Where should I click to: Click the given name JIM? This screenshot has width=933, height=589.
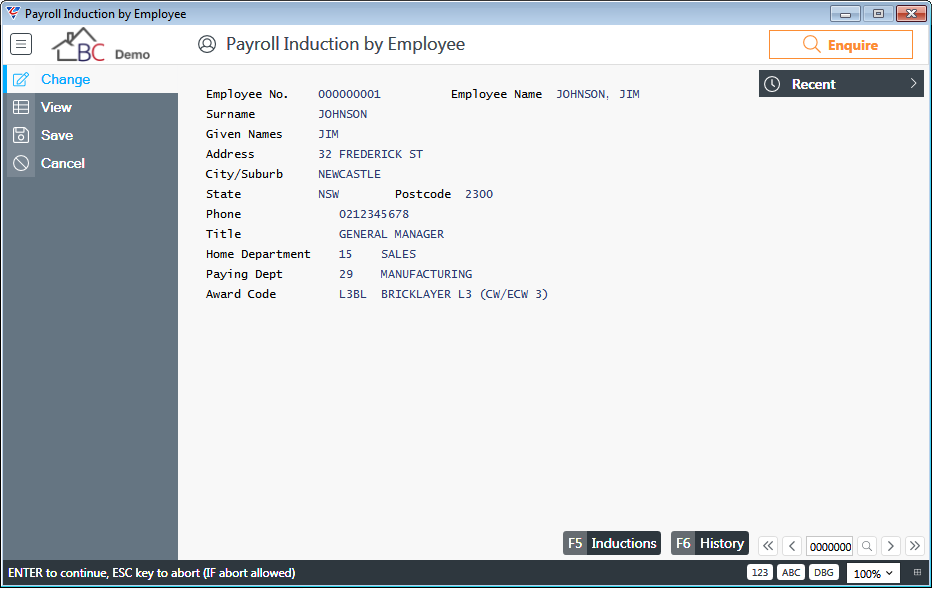(328, 134)
